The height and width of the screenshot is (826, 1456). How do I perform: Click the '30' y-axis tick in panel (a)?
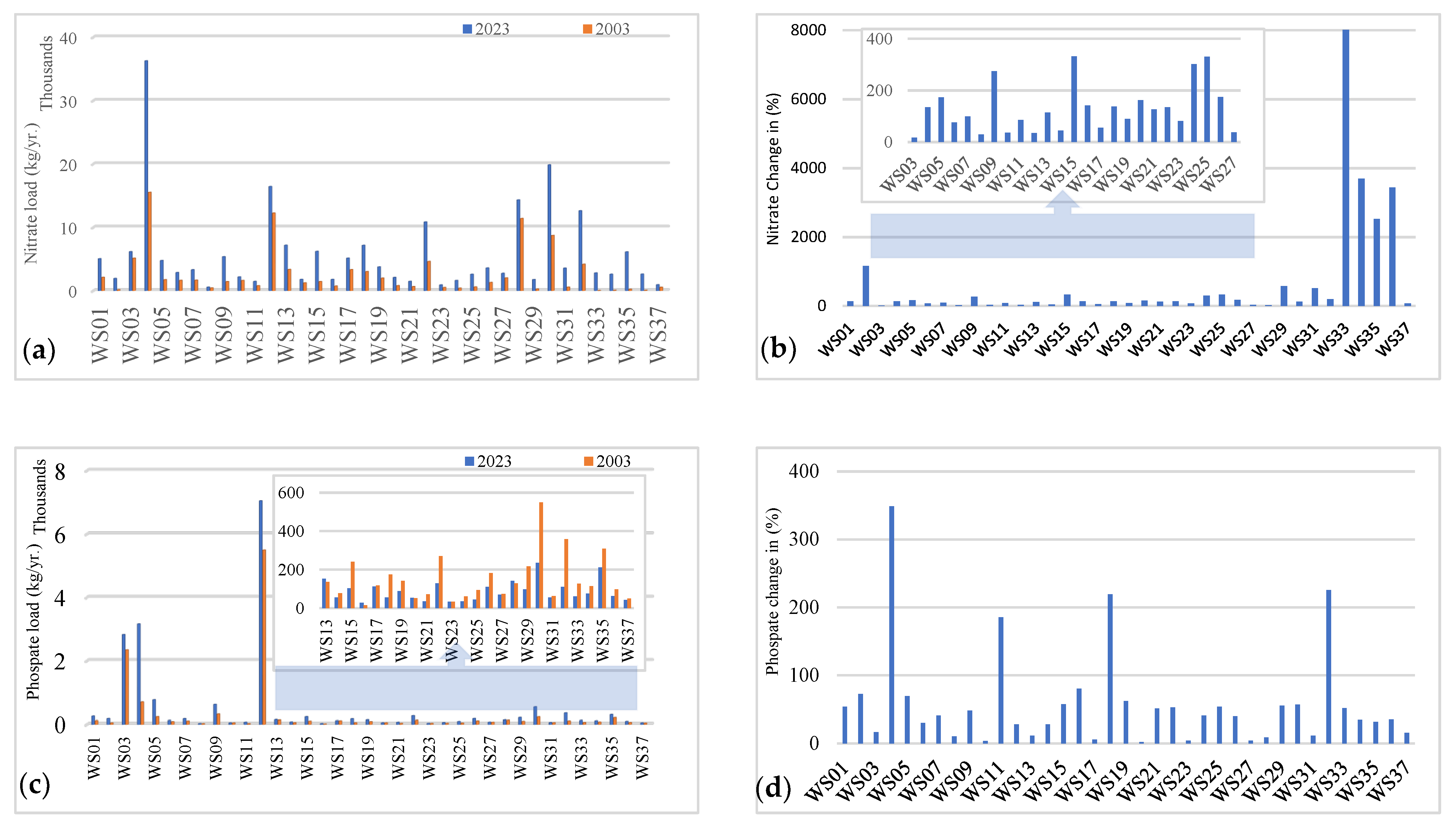click(x=68, y=102)
